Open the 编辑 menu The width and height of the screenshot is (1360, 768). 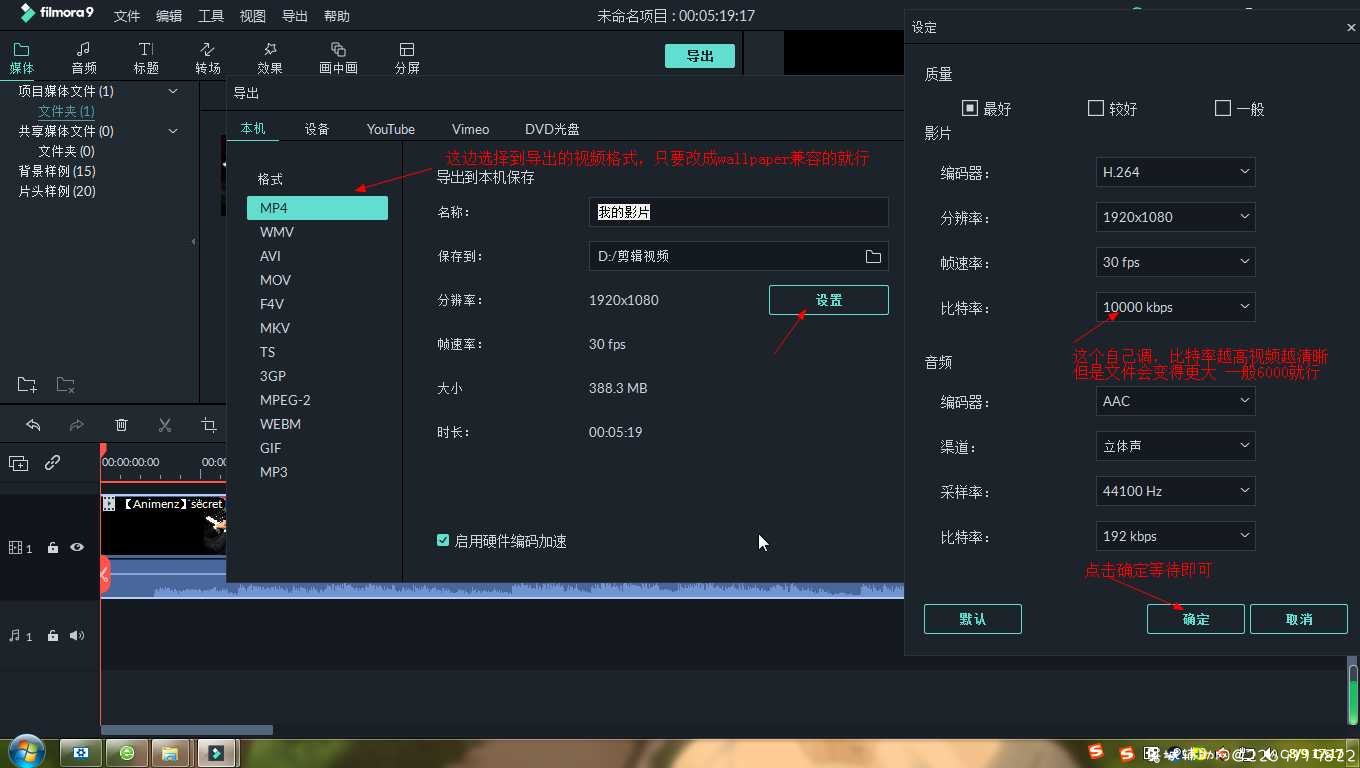pyautogui.click(x=169, y=16)
